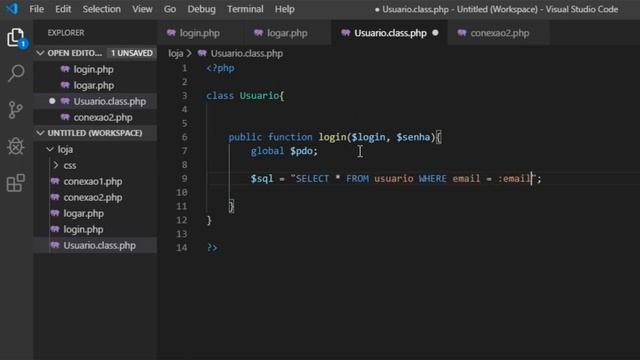The image size is (640, 360).
Task: Collapse the Untitled (Workspace) section
Action: [x=40, y=133]
